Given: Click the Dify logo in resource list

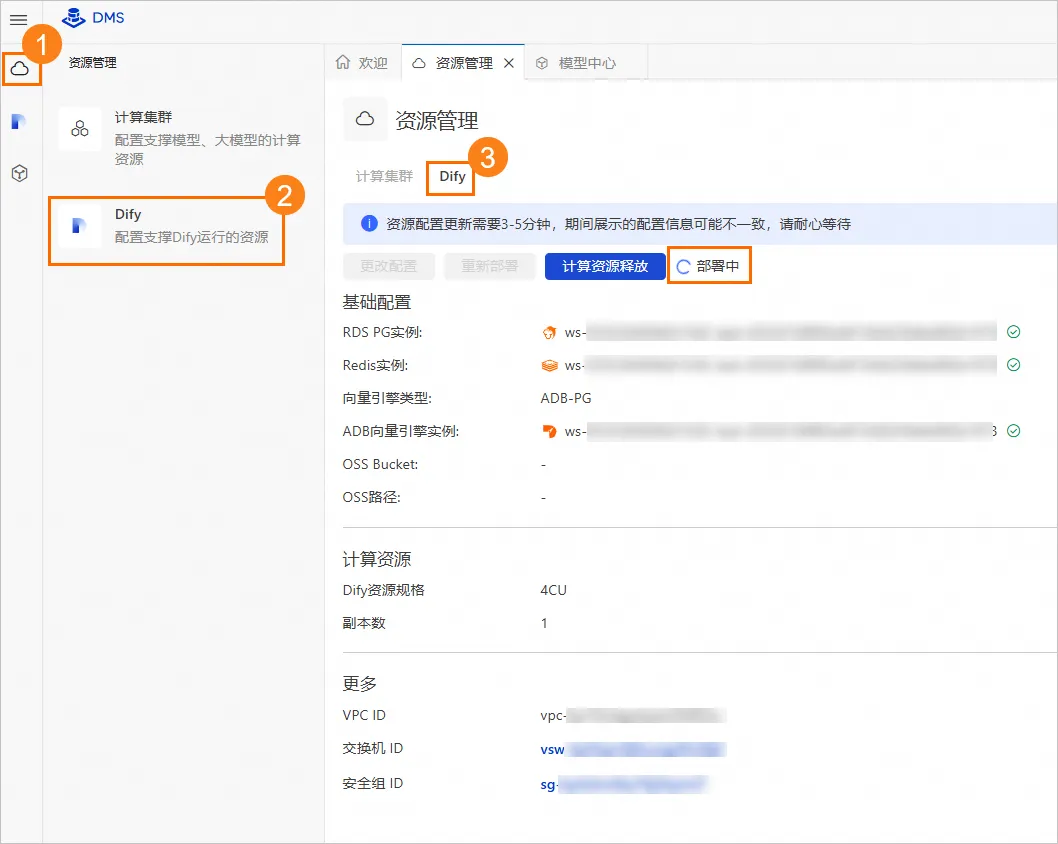Looking at the screenshot, I should pos(79,225).
